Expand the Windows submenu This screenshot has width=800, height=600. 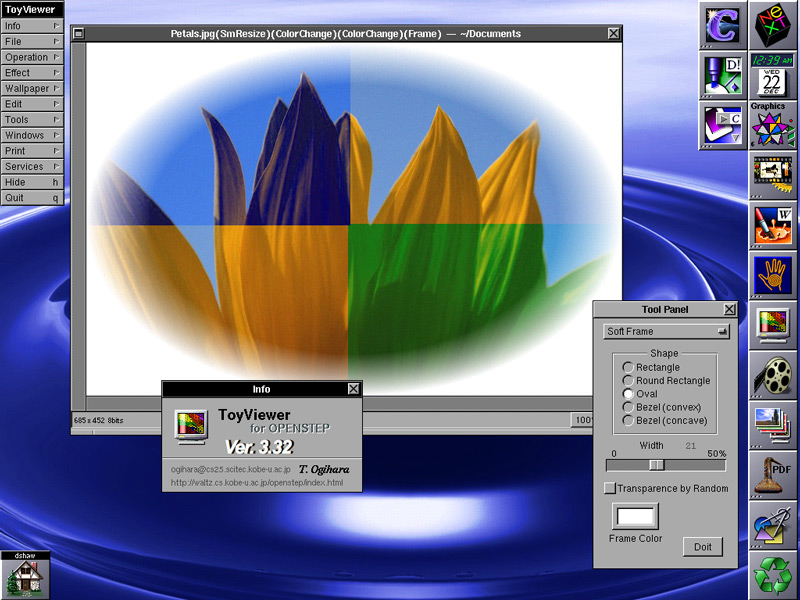pos(32,135)
